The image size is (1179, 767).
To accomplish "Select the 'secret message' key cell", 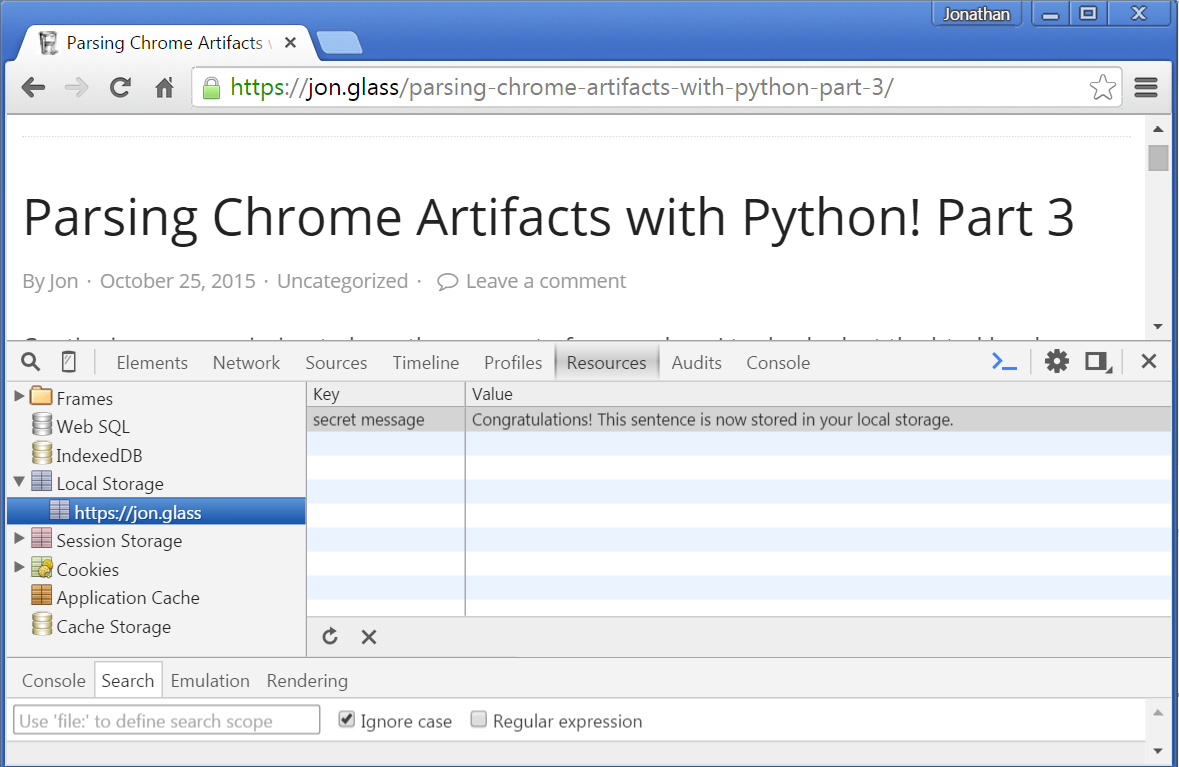I will (386, 420).
